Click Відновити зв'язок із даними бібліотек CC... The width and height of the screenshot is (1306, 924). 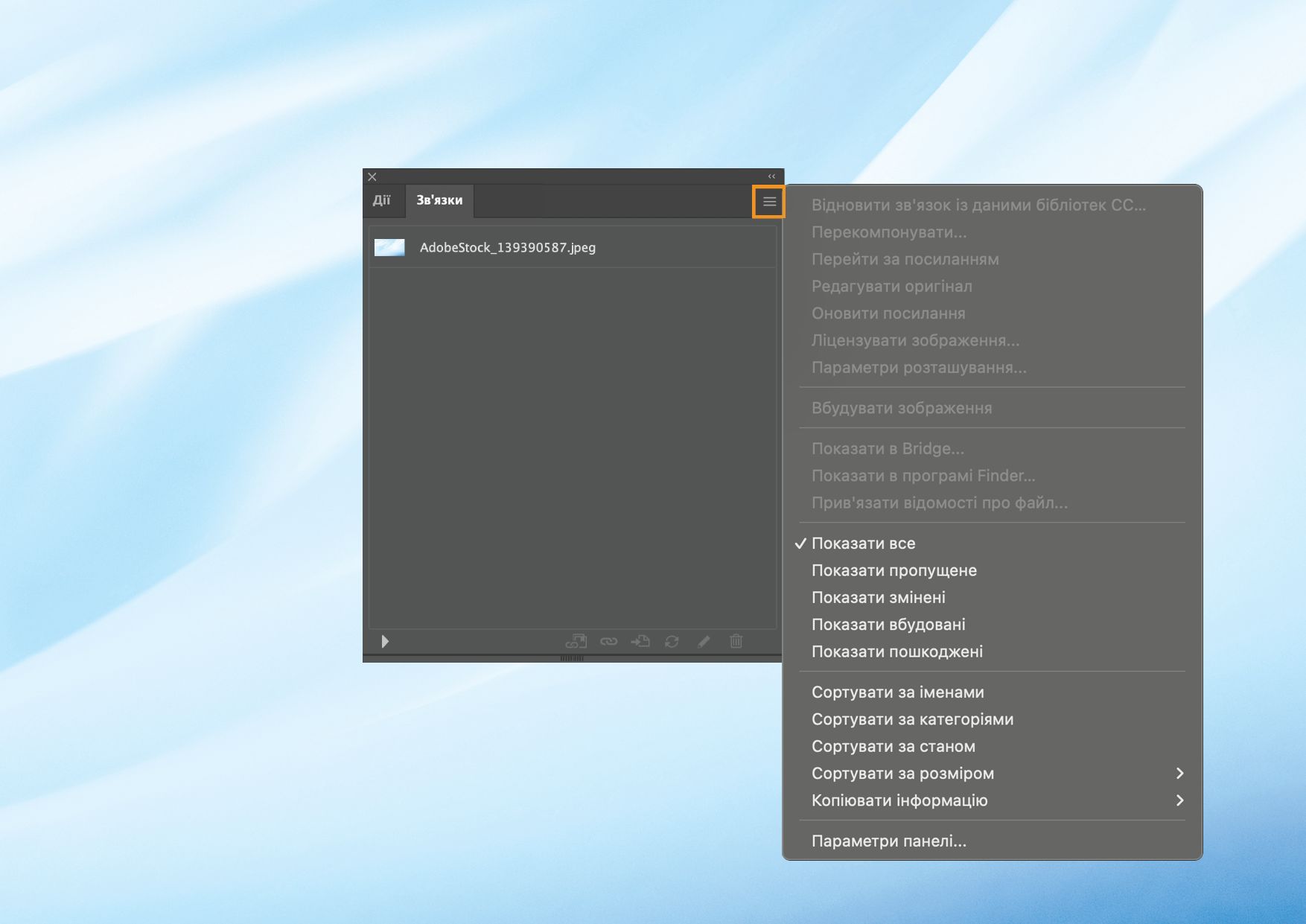[993, 205]
